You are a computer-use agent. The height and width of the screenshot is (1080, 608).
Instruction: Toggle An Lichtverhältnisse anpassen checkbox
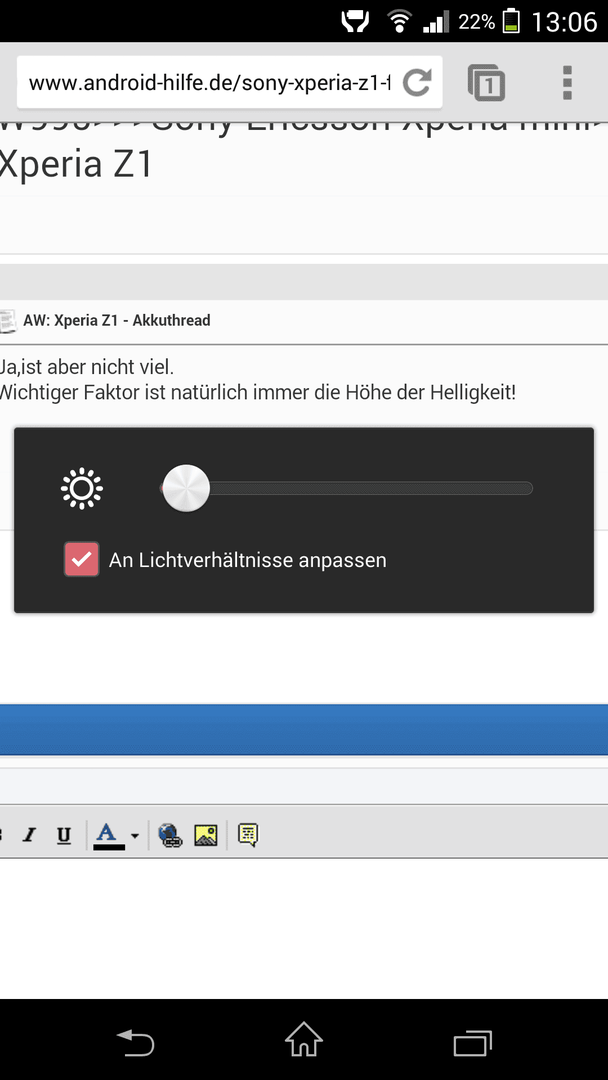click(81, 559)
